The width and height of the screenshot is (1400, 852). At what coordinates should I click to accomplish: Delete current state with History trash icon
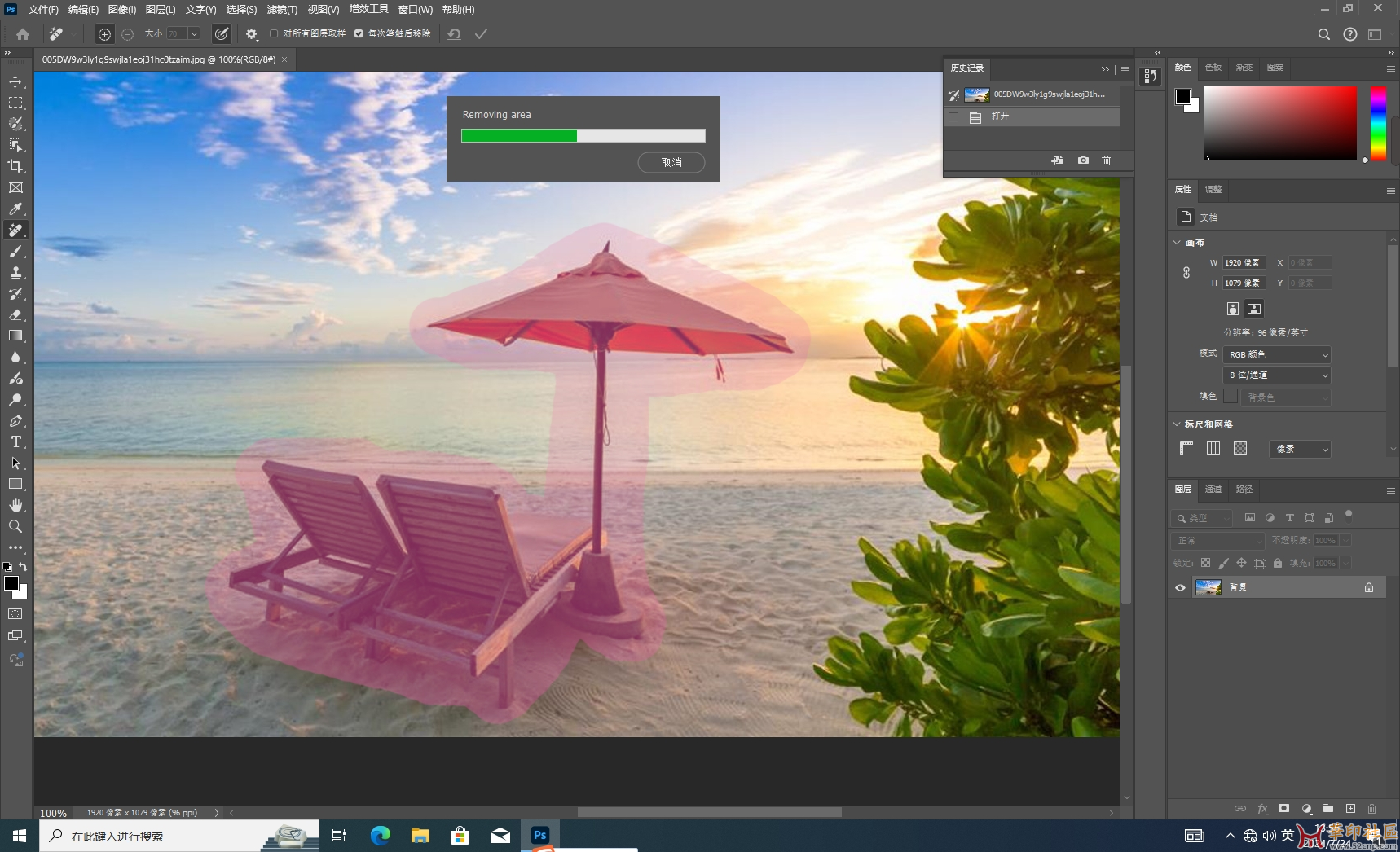(1106, 160)
